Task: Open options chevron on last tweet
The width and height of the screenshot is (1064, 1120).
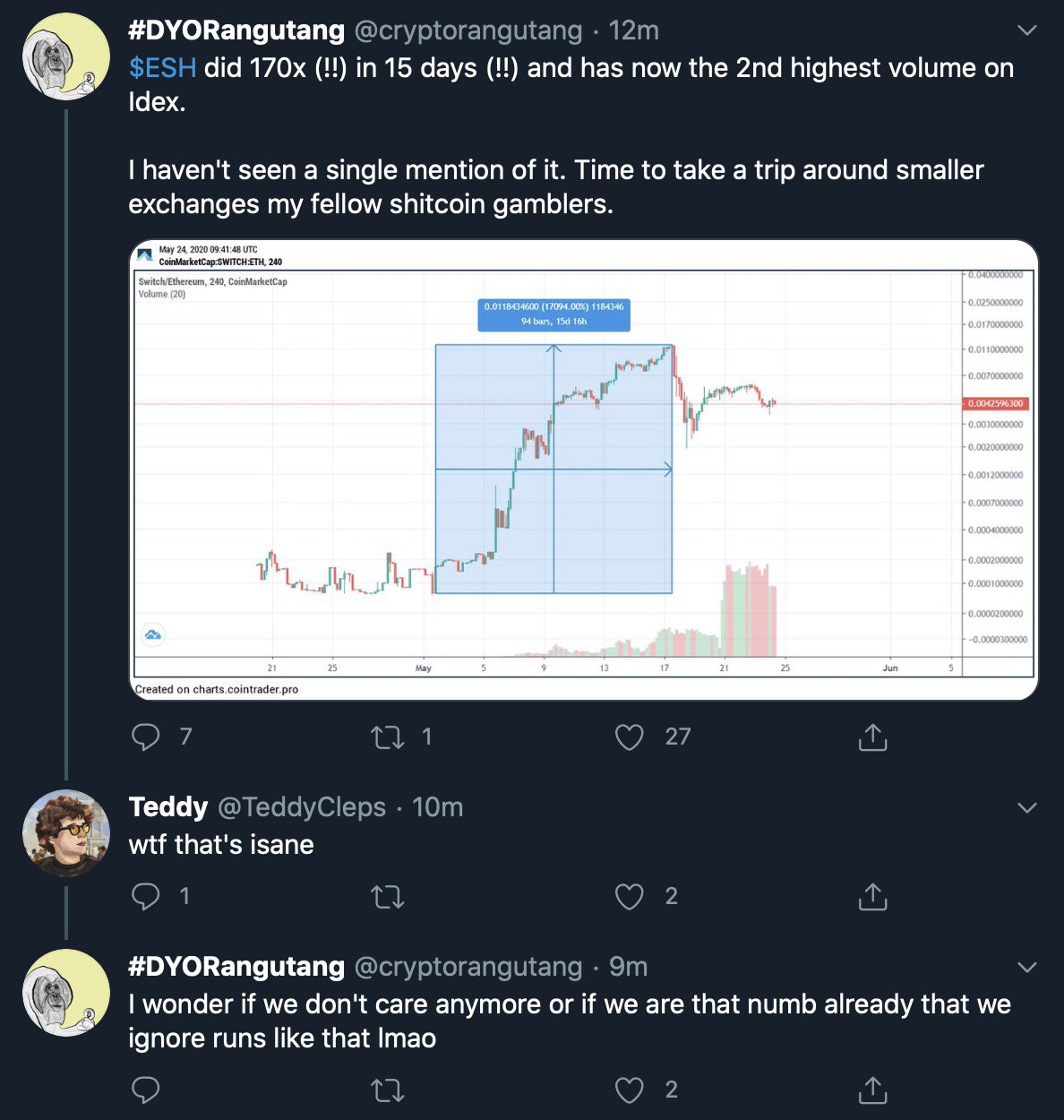Action: coord(1027,967)
